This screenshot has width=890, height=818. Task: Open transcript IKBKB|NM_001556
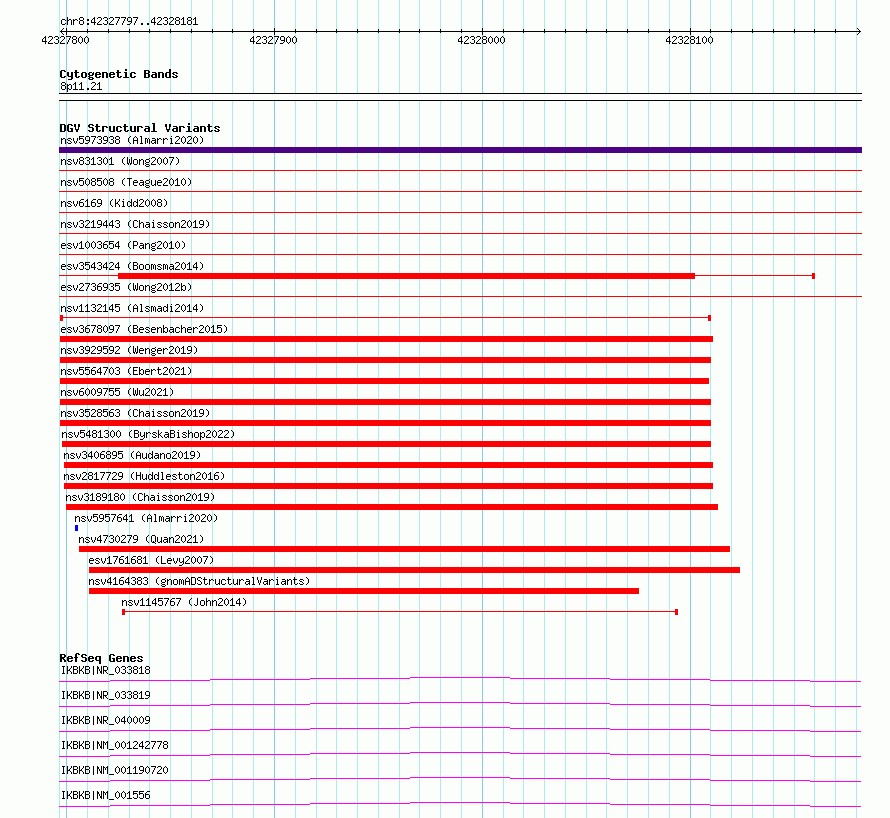click(106, 795)
